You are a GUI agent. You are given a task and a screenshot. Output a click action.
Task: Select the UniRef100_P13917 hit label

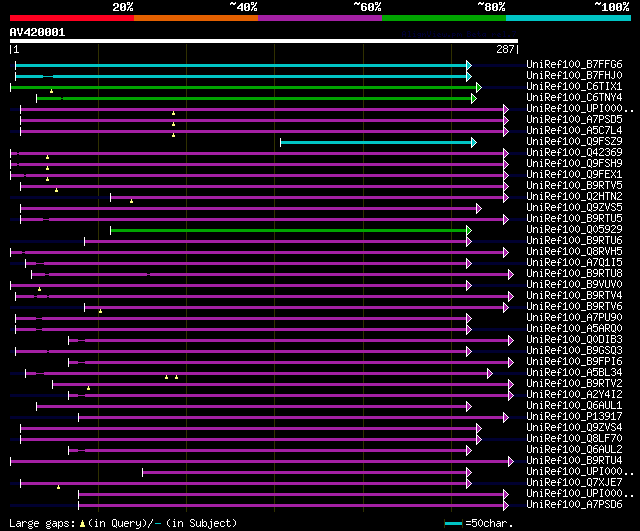coord(574,417)
